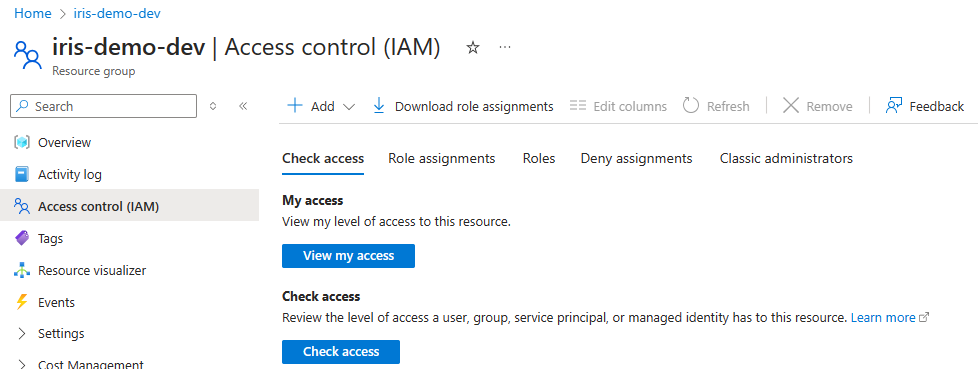Click the external link icon after Learn more
The image size is (978, 369).
coord(924,317)
